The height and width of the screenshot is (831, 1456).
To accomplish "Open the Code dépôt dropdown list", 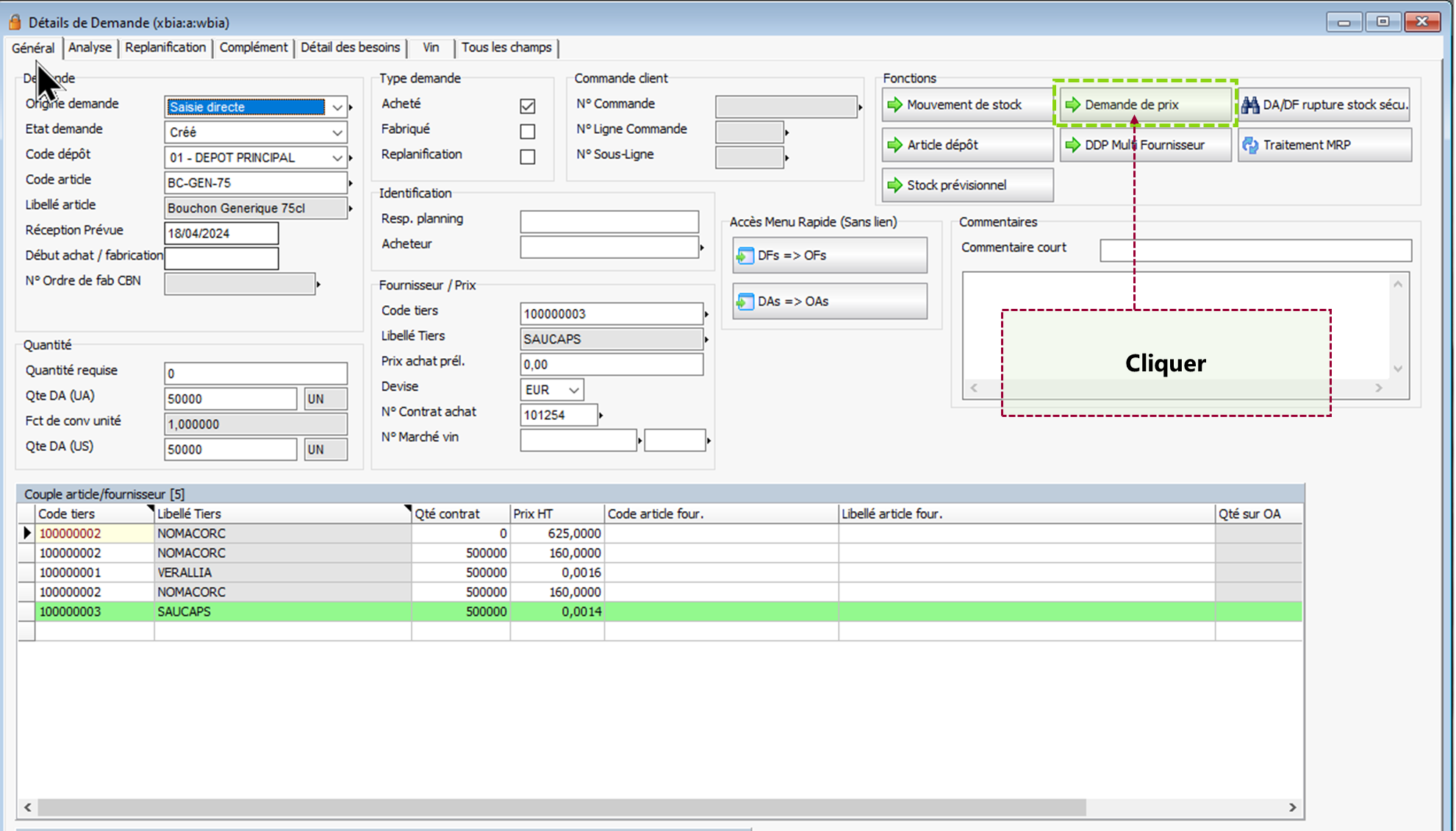I will pyautogui.click(x=337, y=157).
